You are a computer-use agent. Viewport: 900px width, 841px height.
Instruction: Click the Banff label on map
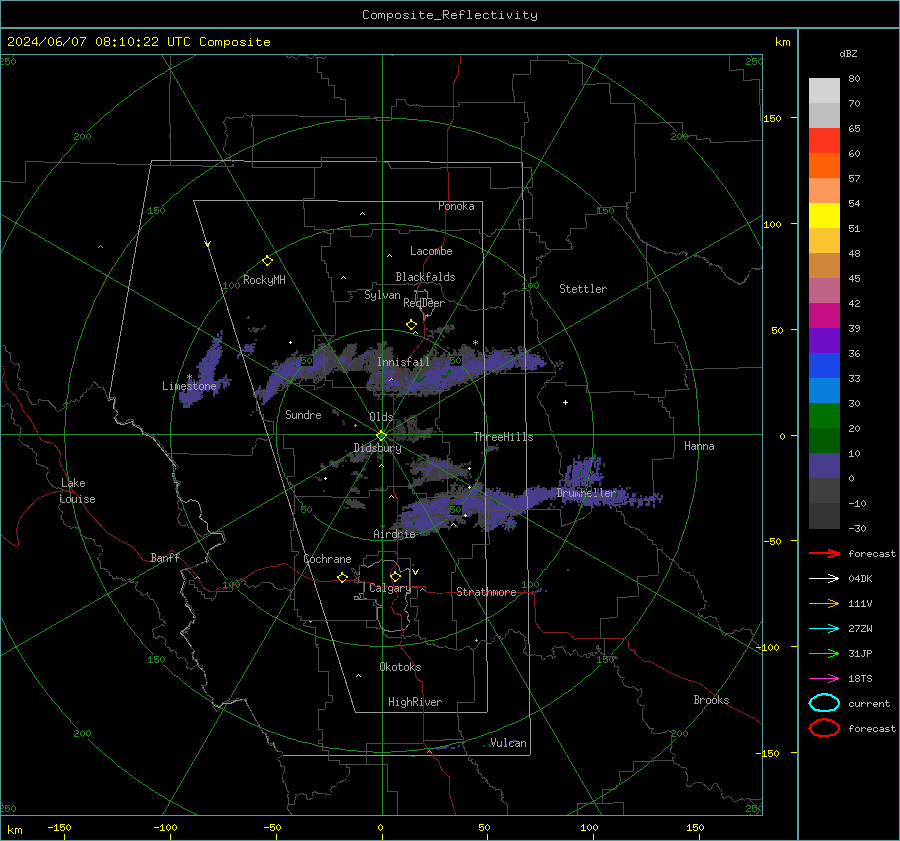165,557
